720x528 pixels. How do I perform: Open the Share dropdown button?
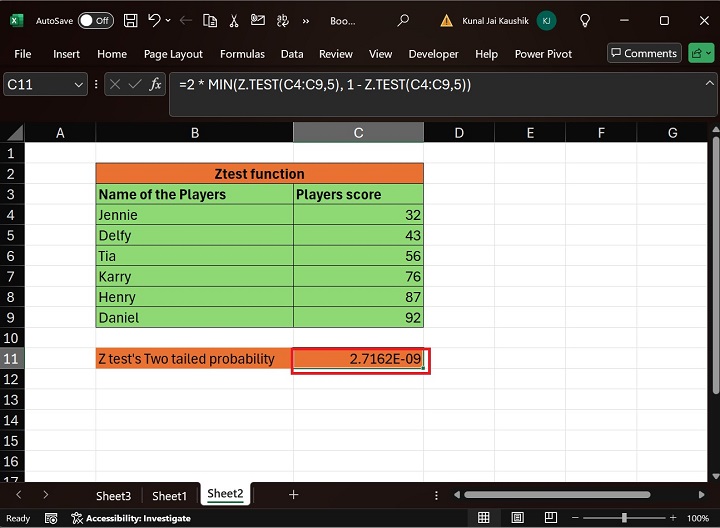(x=701, y=53)
